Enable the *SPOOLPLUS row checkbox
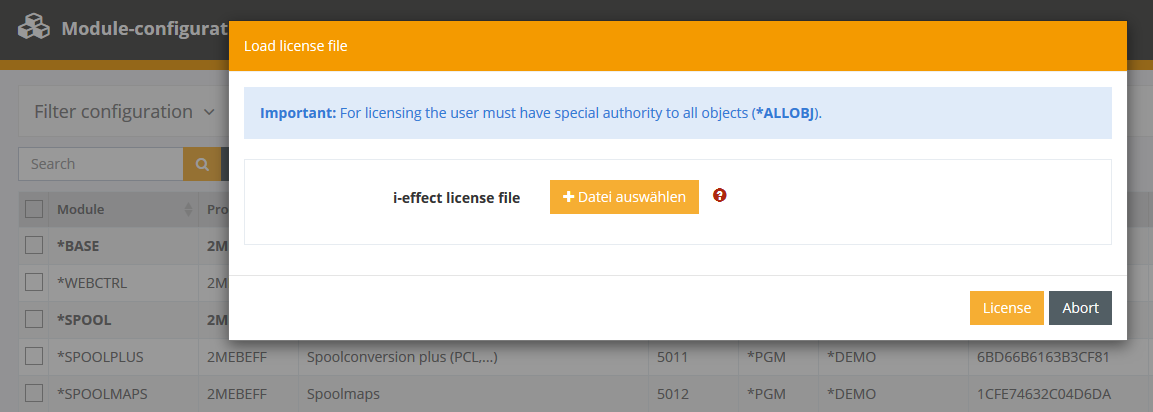The width and height of the screenshot is (1153, 412). 34,356
